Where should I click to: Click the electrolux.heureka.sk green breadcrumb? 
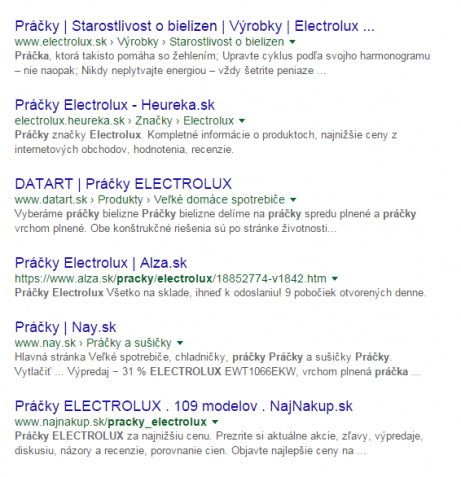(x=70, y=121)
